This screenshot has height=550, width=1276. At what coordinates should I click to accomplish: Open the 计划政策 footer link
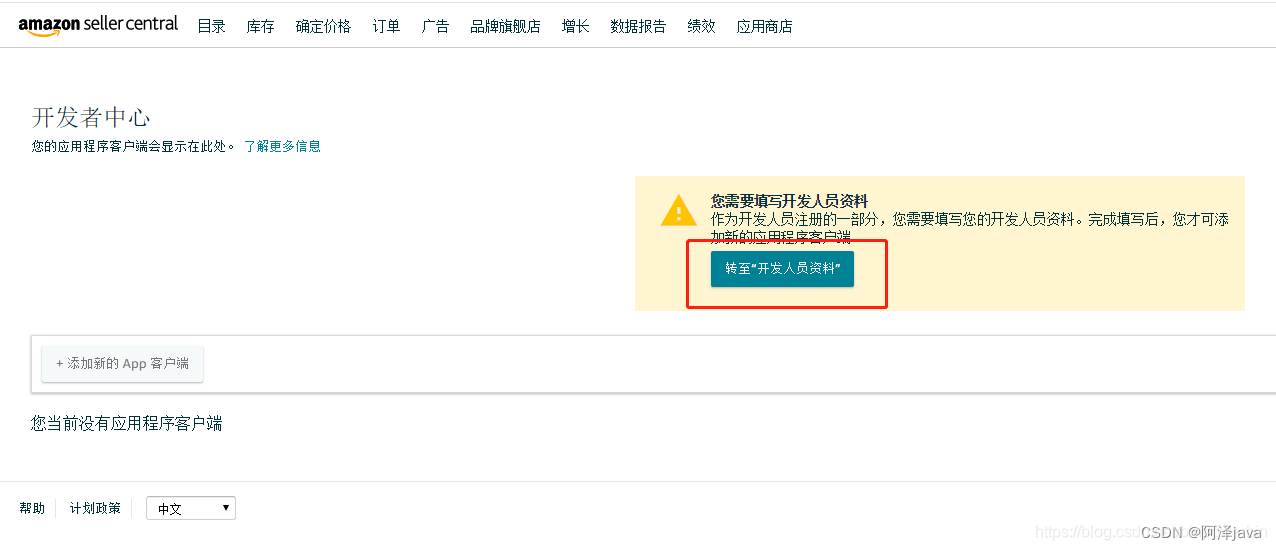[x=95, y=508]
